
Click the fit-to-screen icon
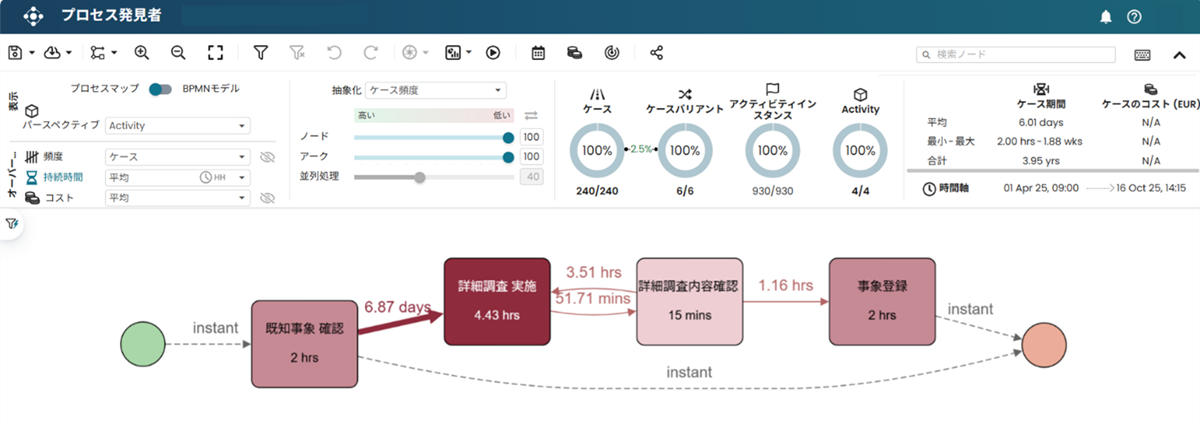pos(215,53)
